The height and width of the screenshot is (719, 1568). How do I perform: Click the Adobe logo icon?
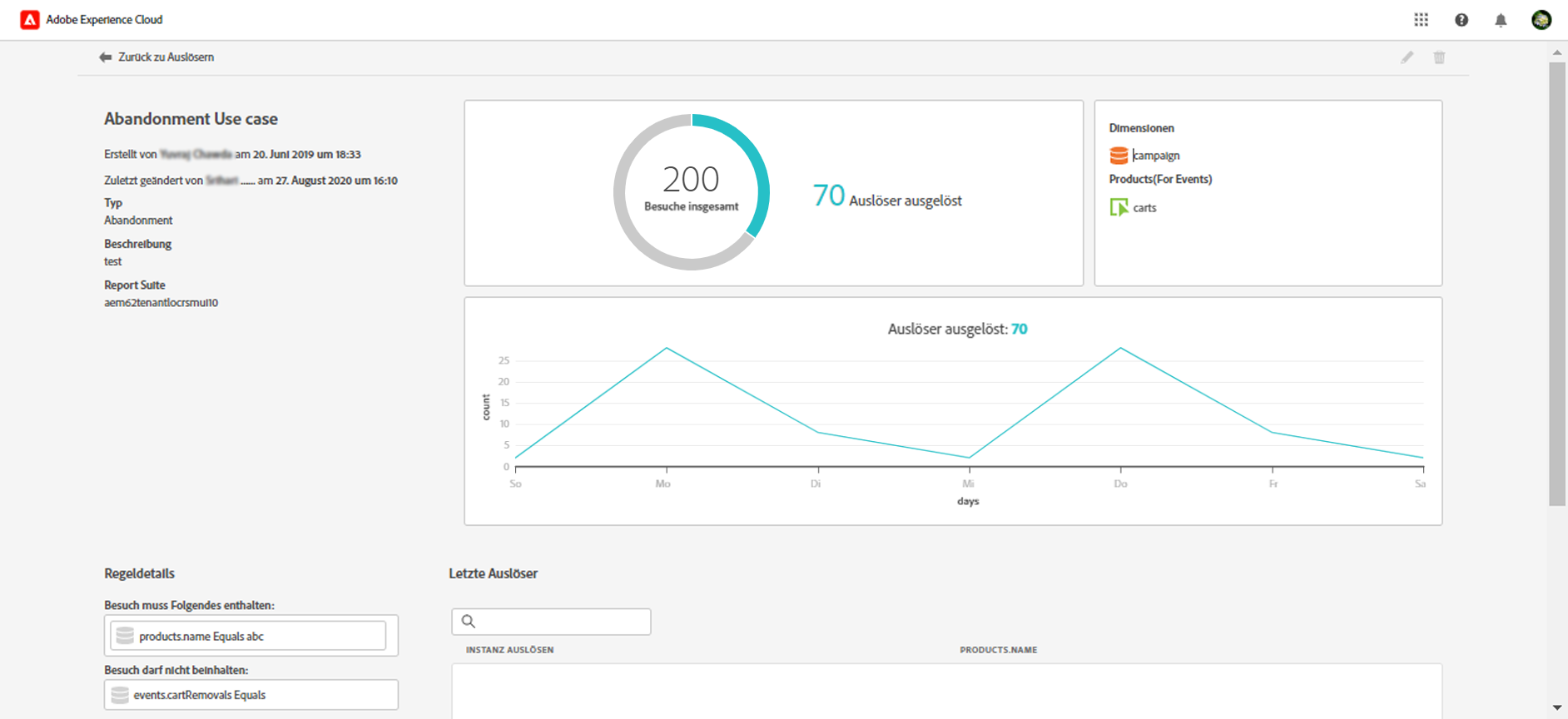(x=30, y=20)
